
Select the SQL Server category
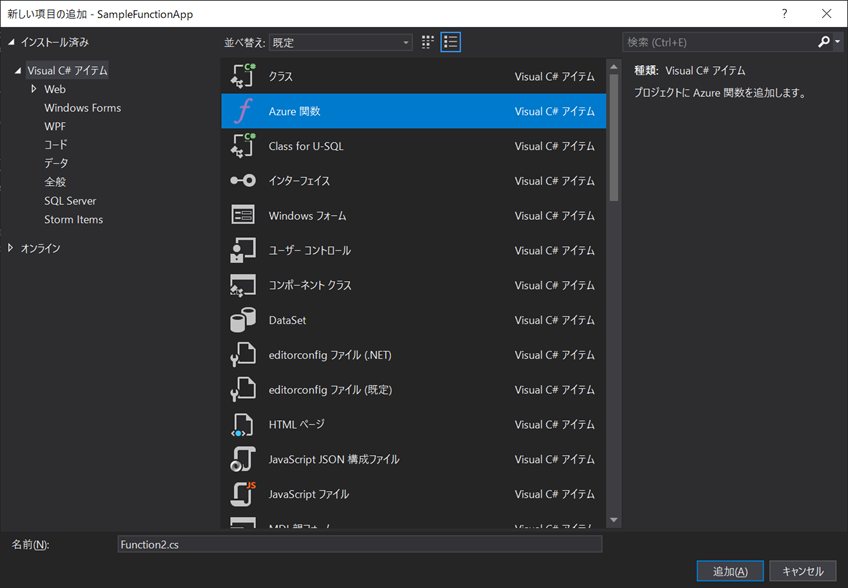click(x=70, y=201)
